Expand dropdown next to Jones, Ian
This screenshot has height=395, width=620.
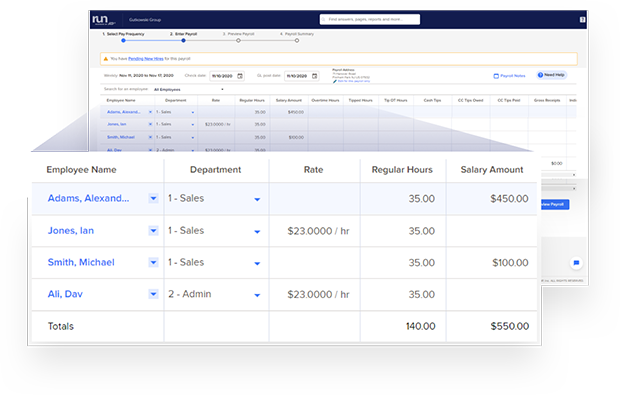point(153,231)
